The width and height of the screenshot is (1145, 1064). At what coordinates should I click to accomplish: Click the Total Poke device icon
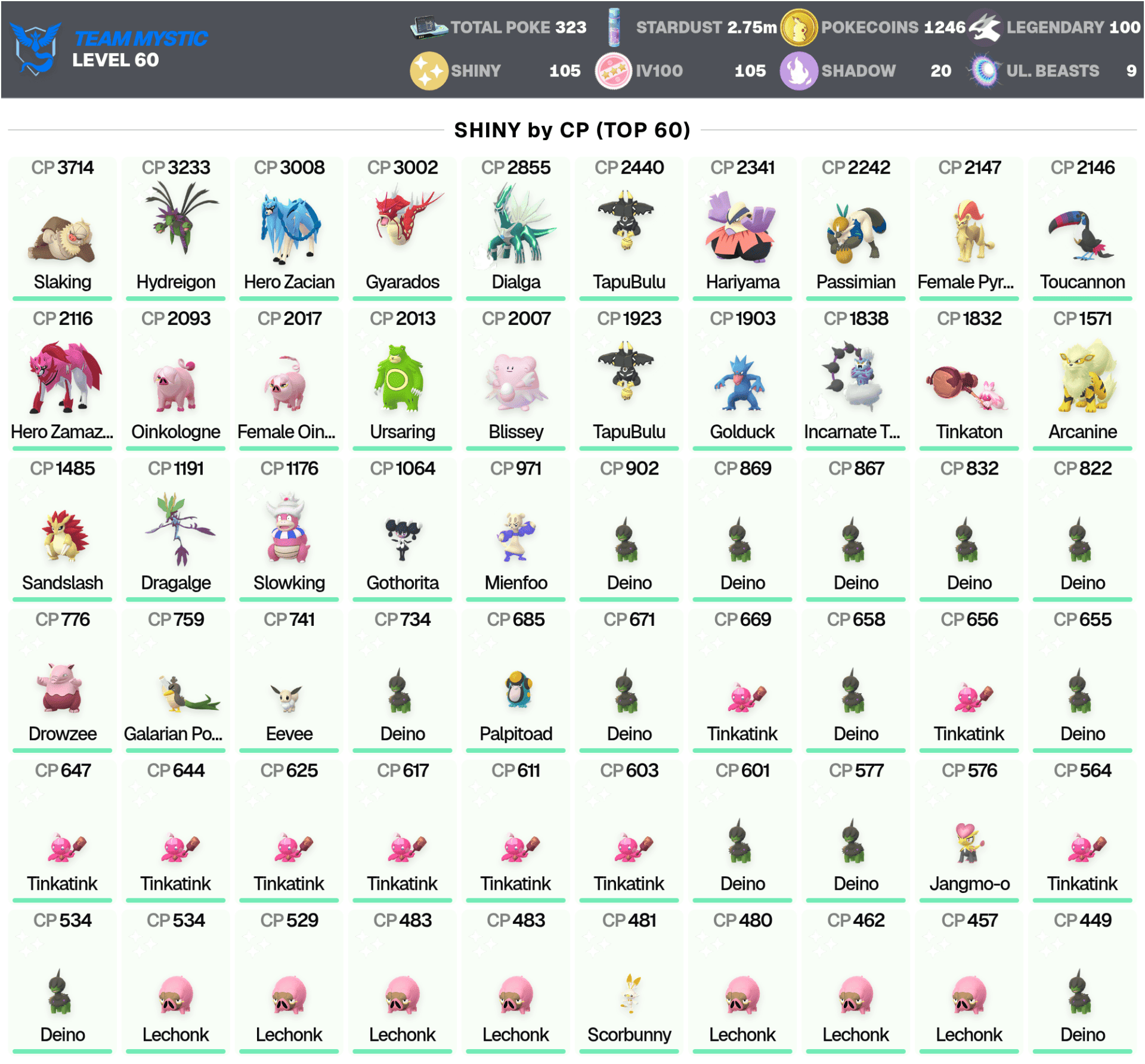coord(428,27)
